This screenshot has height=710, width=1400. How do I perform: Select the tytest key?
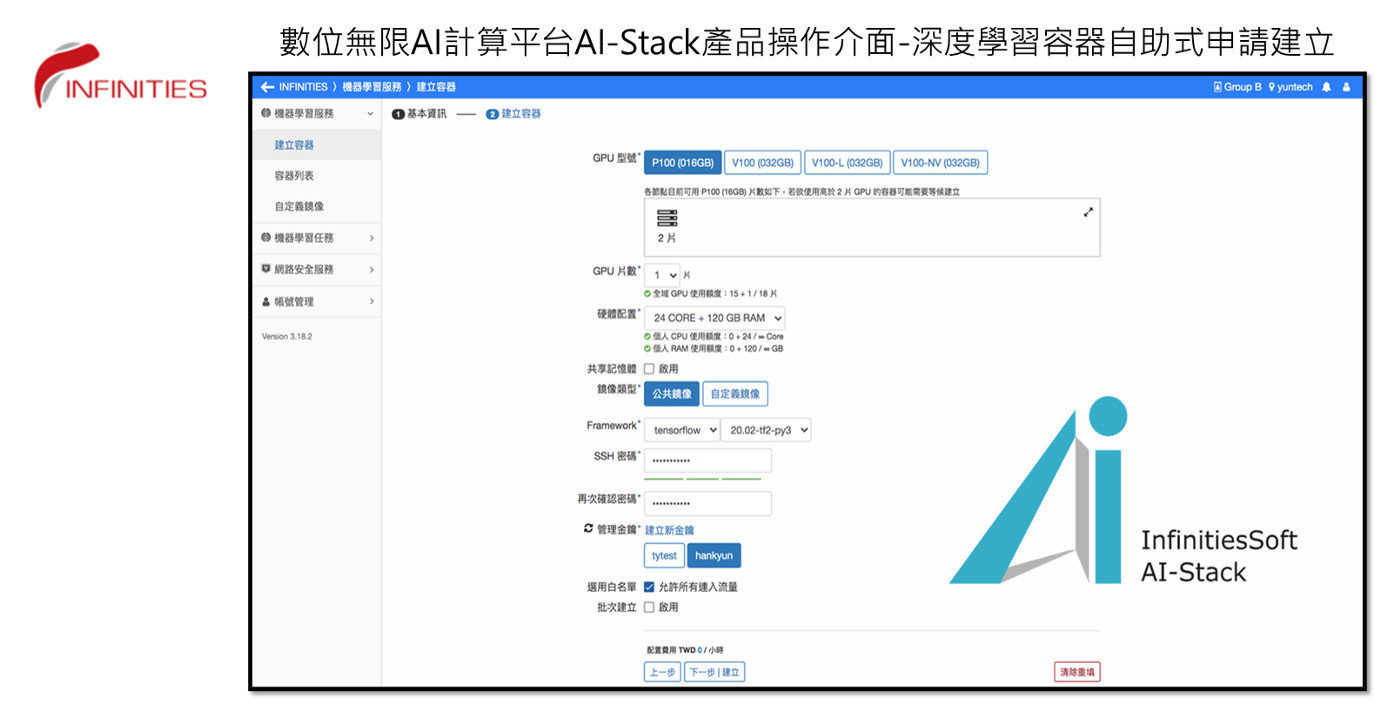click(x=664, y=556)
